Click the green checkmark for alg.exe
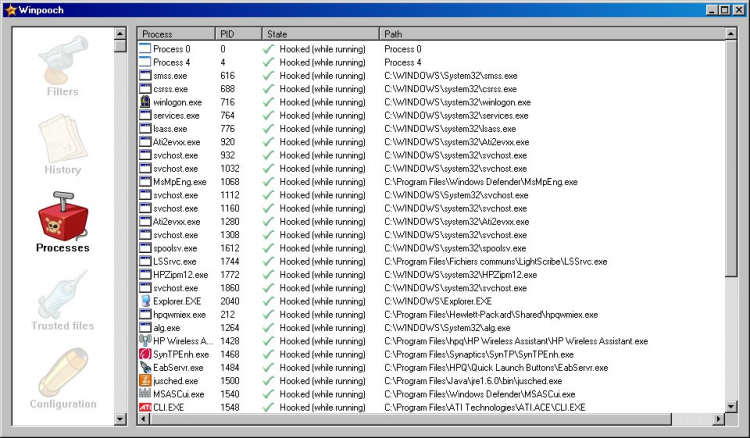 tap(268, 328)
